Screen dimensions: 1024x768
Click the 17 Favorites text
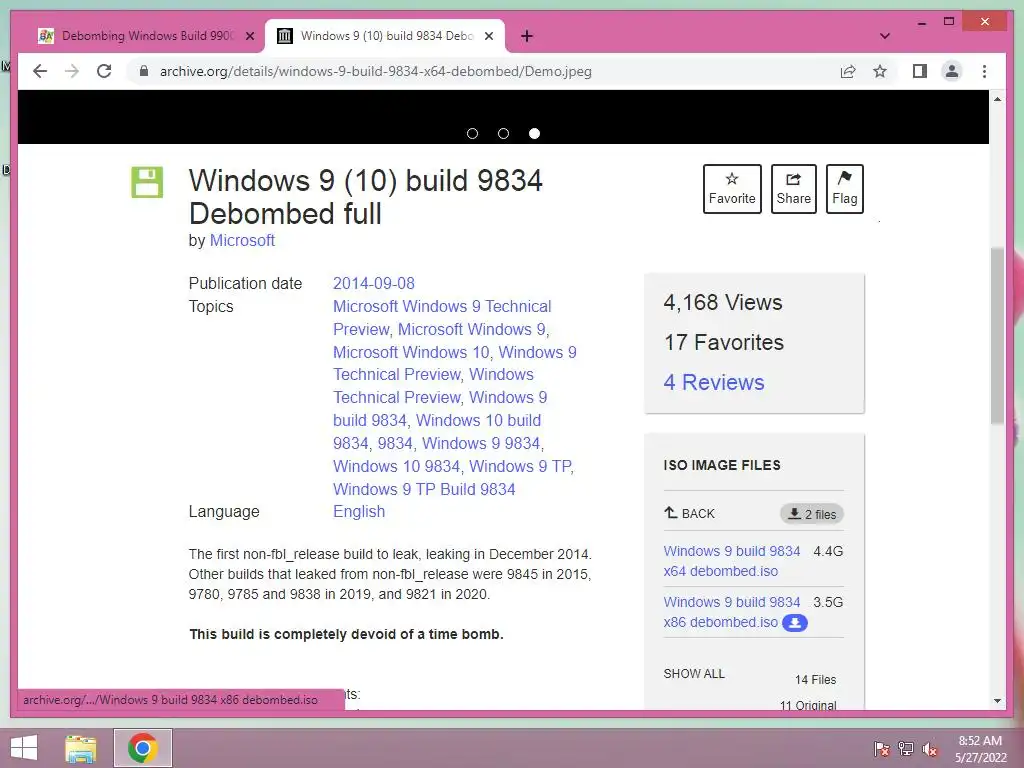724,342
